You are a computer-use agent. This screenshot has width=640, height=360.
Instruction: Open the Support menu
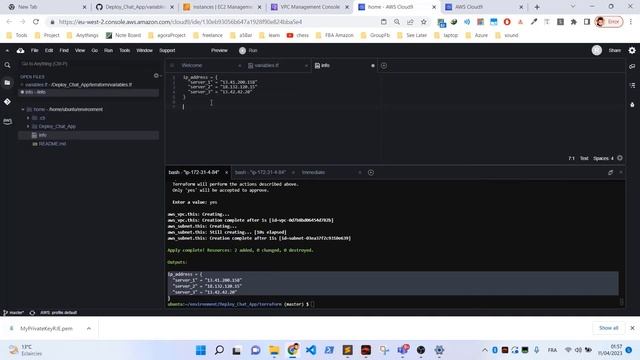pos(167,51)
